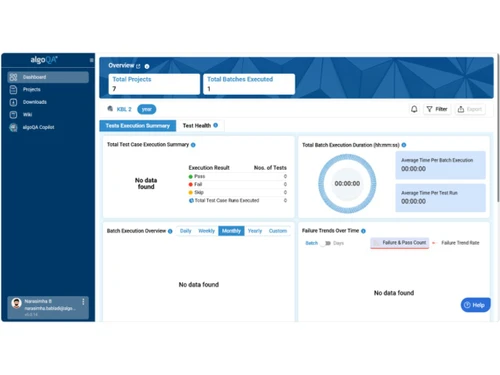This screenshot has width=500, height=375.
Task: Switch to Tests Execution Summary tab
Action: pos(138,126)
